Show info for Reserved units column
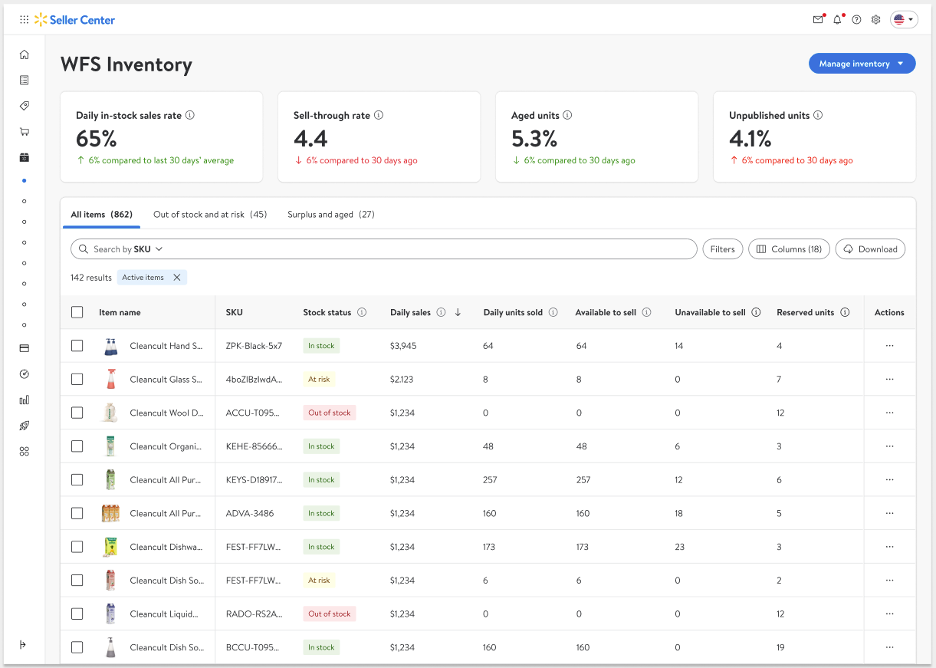 coord(845,312)
